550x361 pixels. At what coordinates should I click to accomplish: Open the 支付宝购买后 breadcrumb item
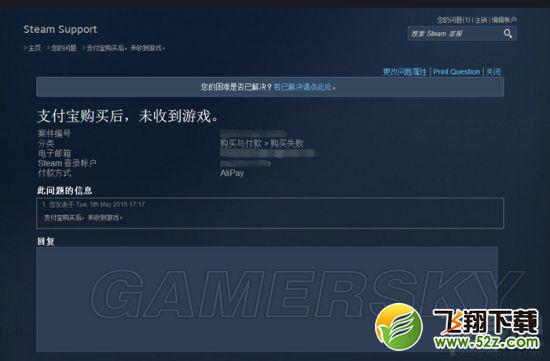click(x=125, y=48)
